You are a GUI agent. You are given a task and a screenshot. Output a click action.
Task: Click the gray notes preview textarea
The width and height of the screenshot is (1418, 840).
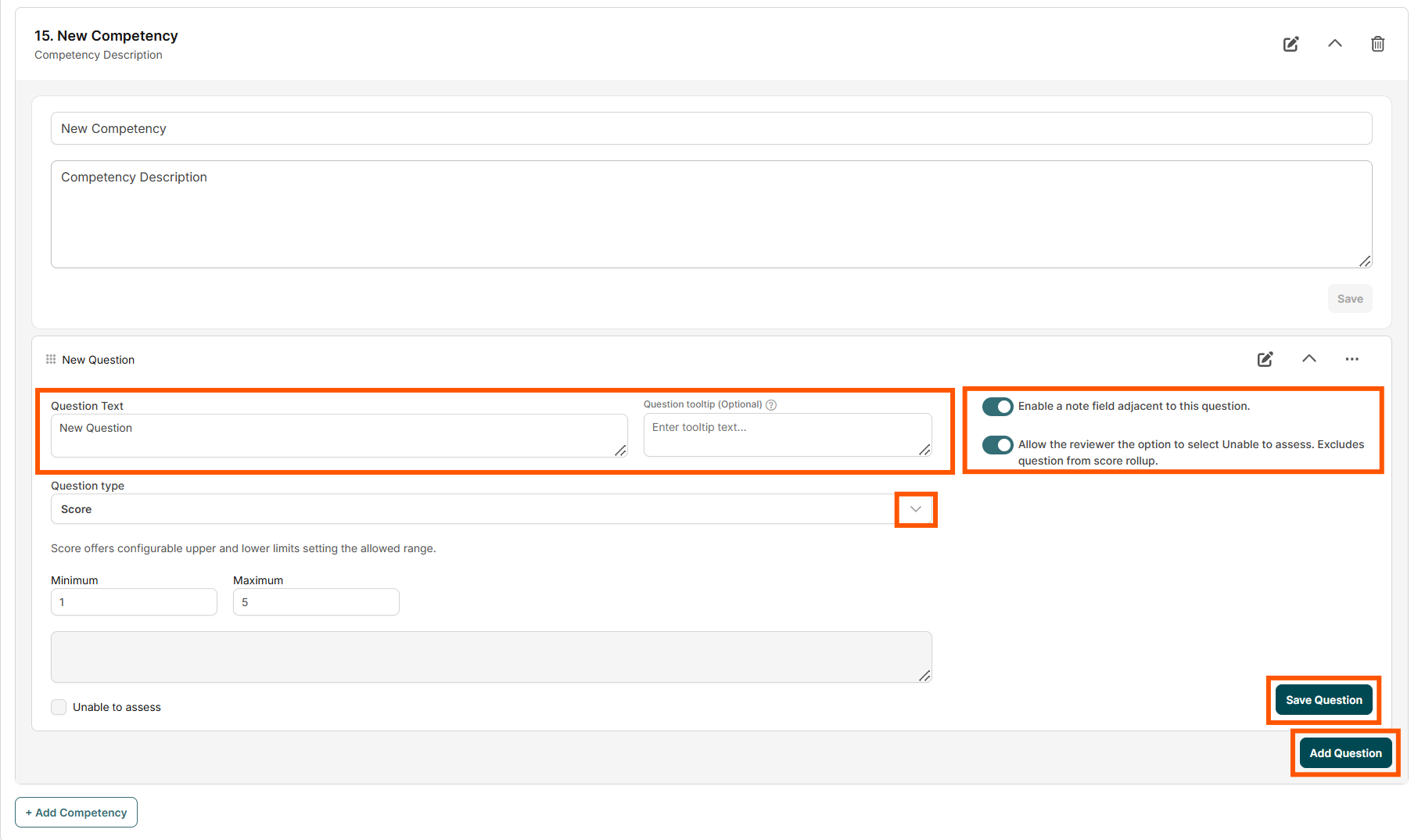pyautogui.click(x=491, y=657)
